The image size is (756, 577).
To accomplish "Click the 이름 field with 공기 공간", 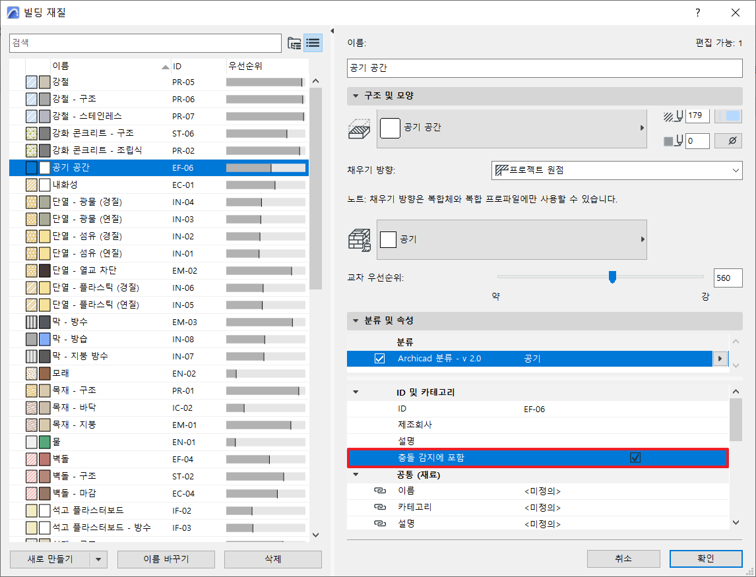I will pos(544,68).
